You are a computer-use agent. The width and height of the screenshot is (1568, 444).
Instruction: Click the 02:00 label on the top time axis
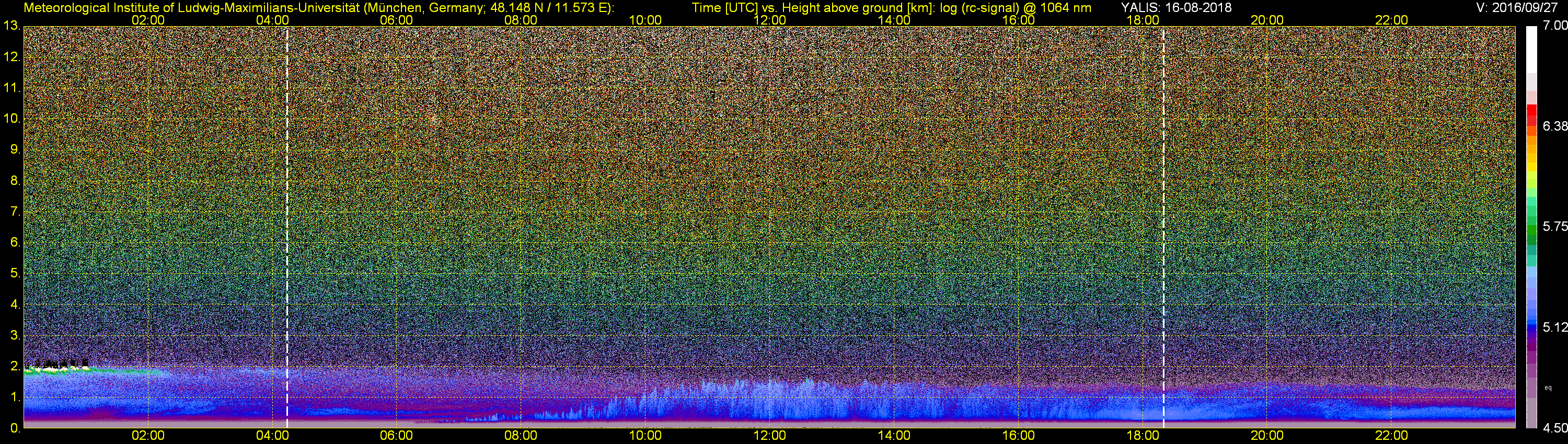click(x=148, y=20)
